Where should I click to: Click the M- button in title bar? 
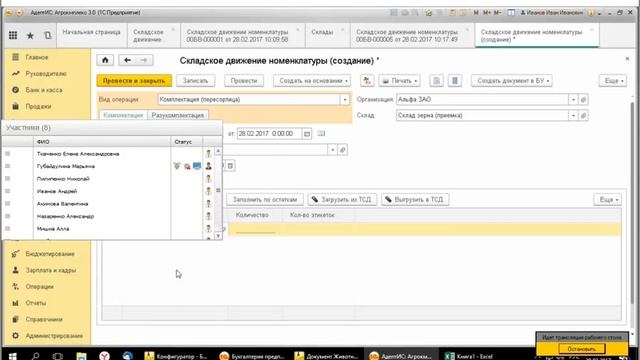(497, 13)
